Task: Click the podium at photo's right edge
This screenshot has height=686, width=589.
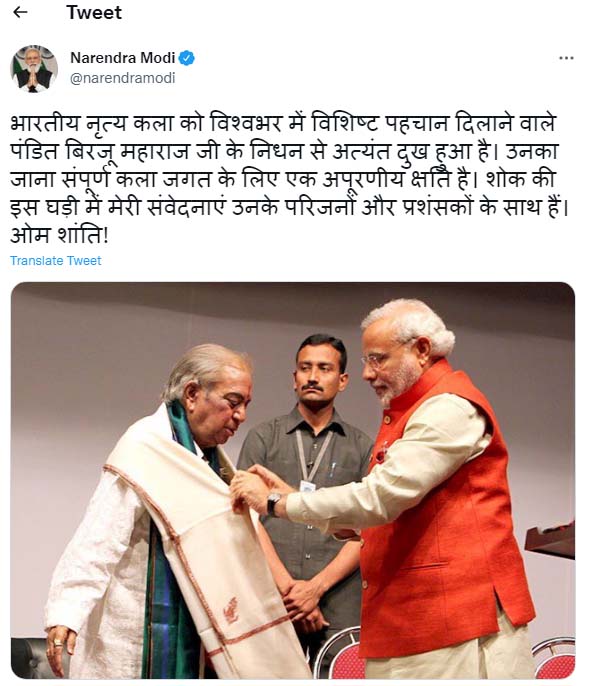Action: pyautogui.click(x=551, y=540)
